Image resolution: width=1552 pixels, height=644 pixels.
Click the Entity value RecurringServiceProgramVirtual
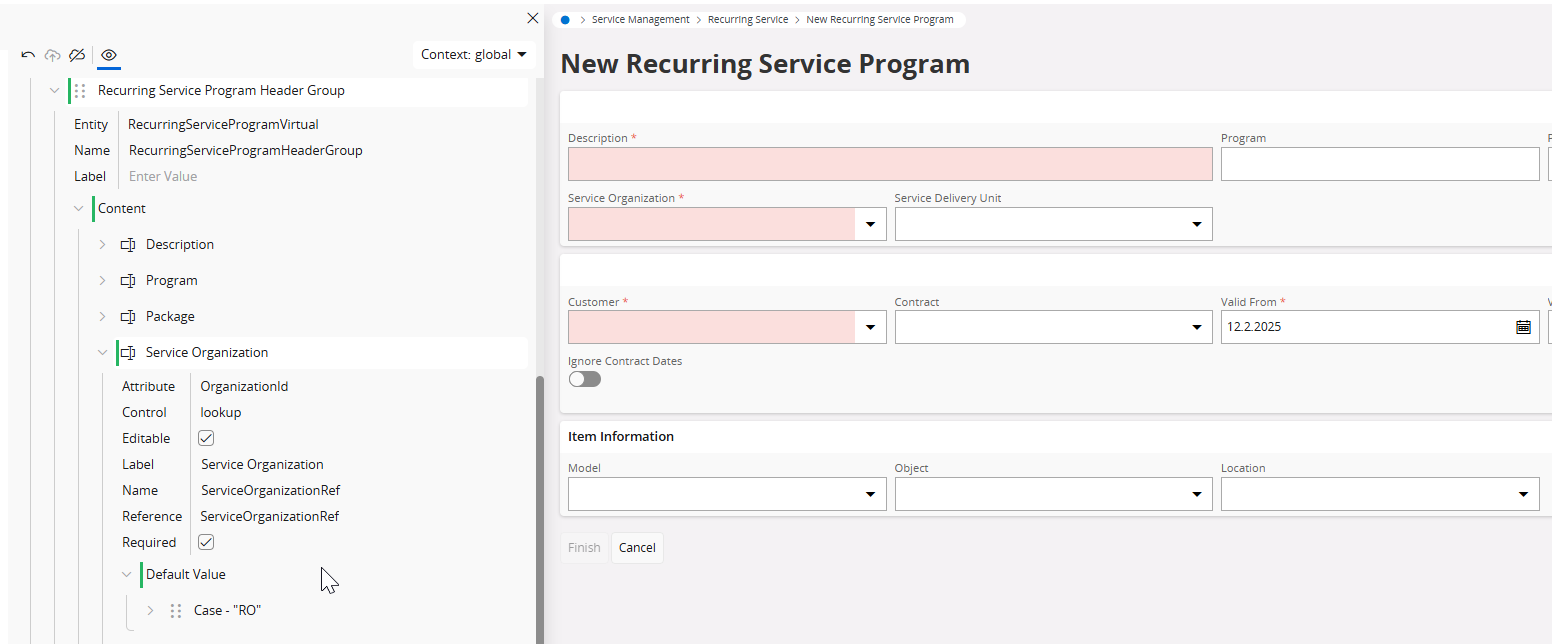[x=223, y=125]
